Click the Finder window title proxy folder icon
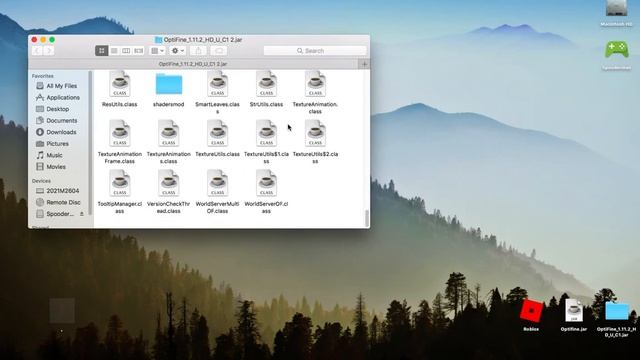 click(158, 40)
